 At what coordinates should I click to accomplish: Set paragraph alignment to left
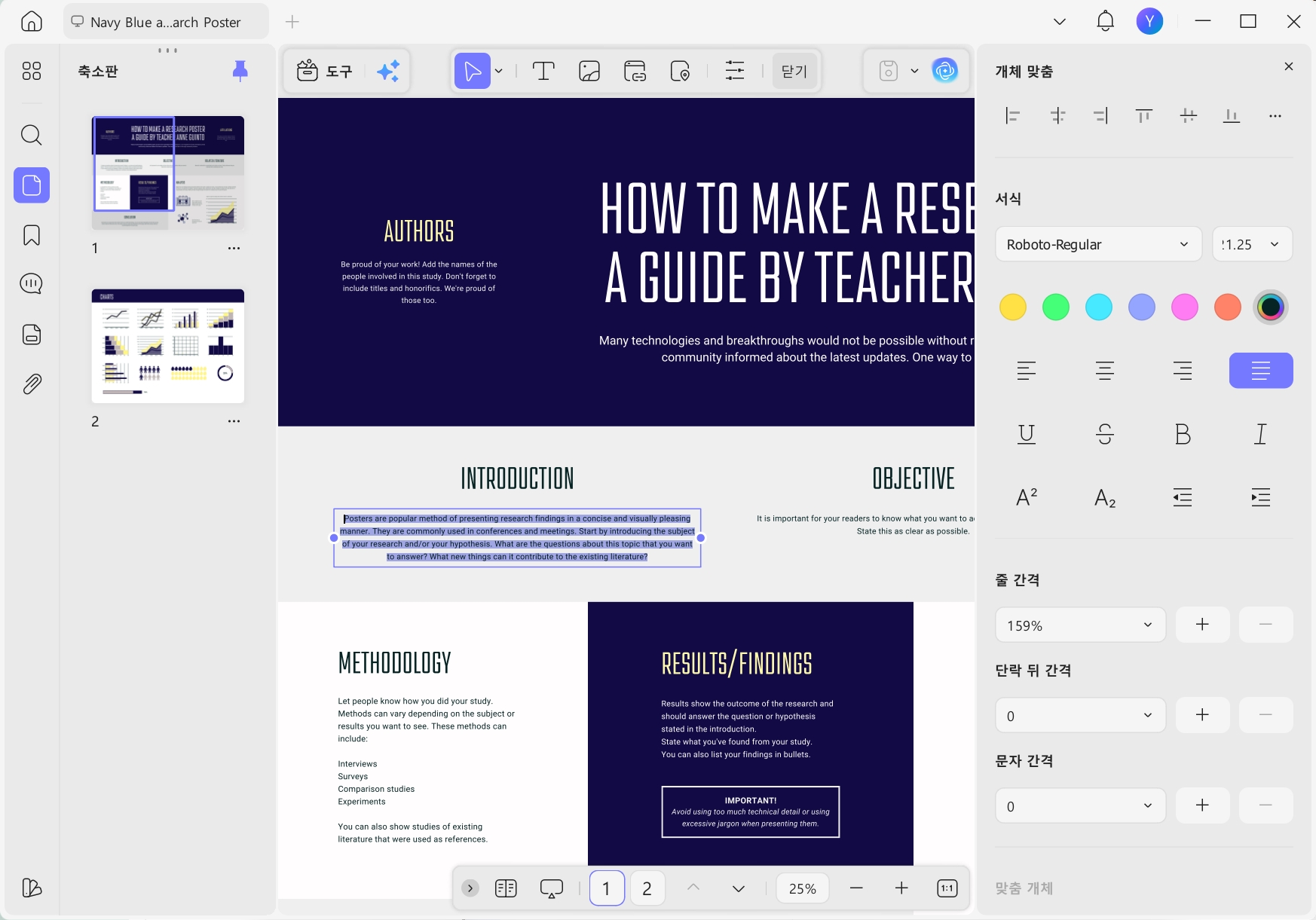[x=1027, y=371]
